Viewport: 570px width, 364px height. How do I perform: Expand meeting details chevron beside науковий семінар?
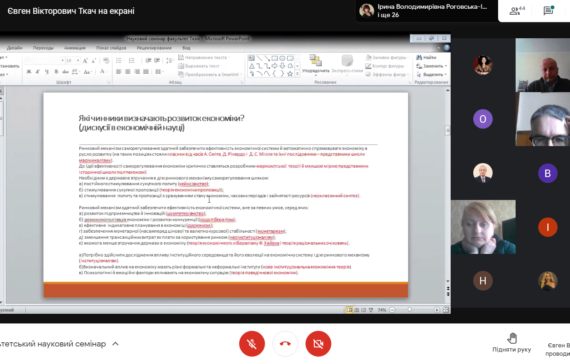(x=115, y=344)
